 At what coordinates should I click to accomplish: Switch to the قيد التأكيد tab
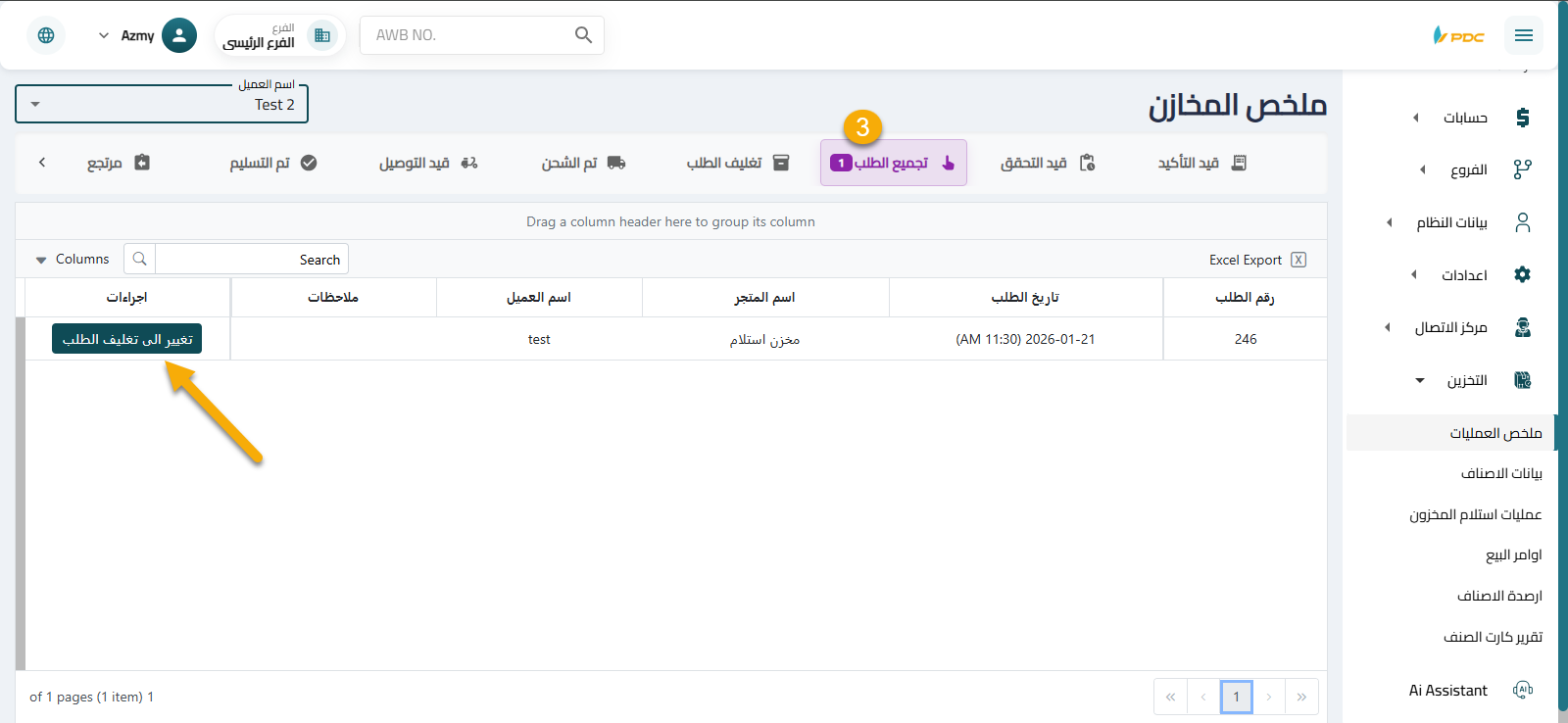point(1201,163)
